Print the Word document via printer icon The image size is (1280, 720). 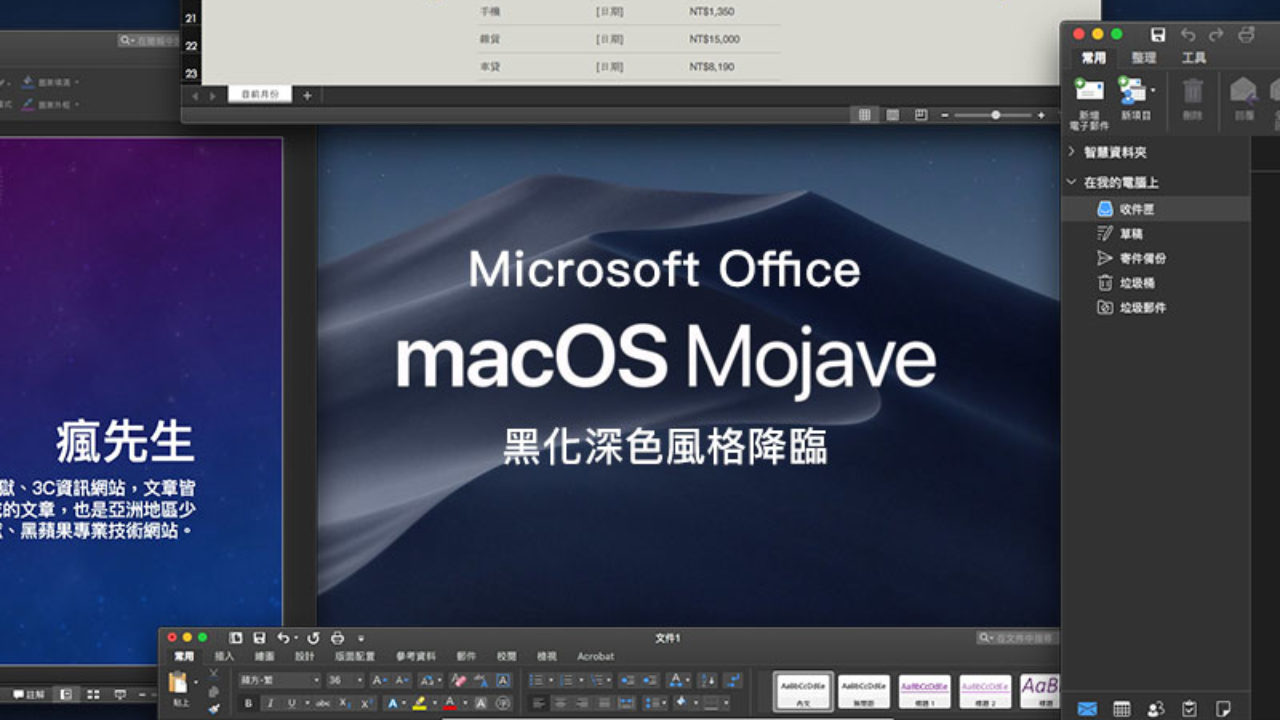point(337,637)
